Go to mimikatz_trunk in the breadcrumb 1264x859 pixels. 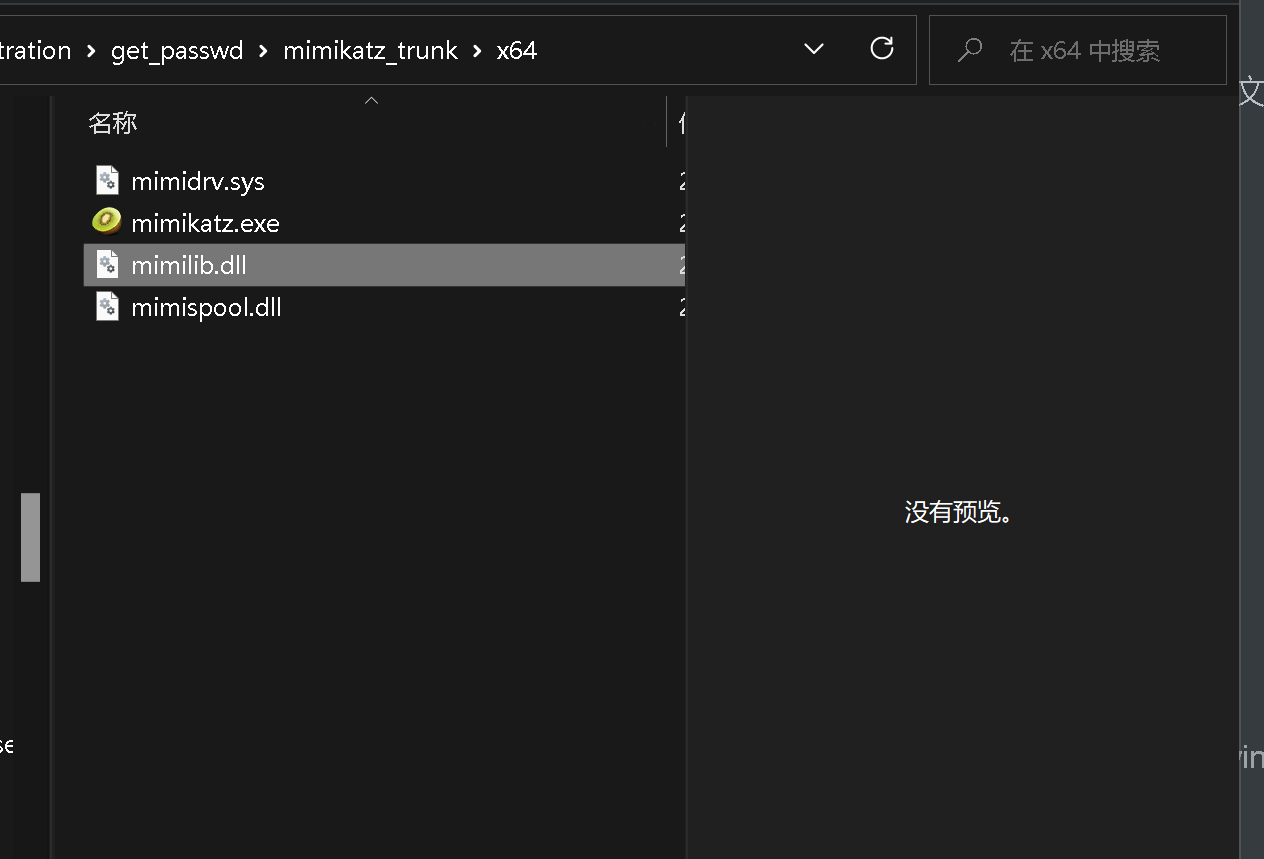tap(370, 51)
